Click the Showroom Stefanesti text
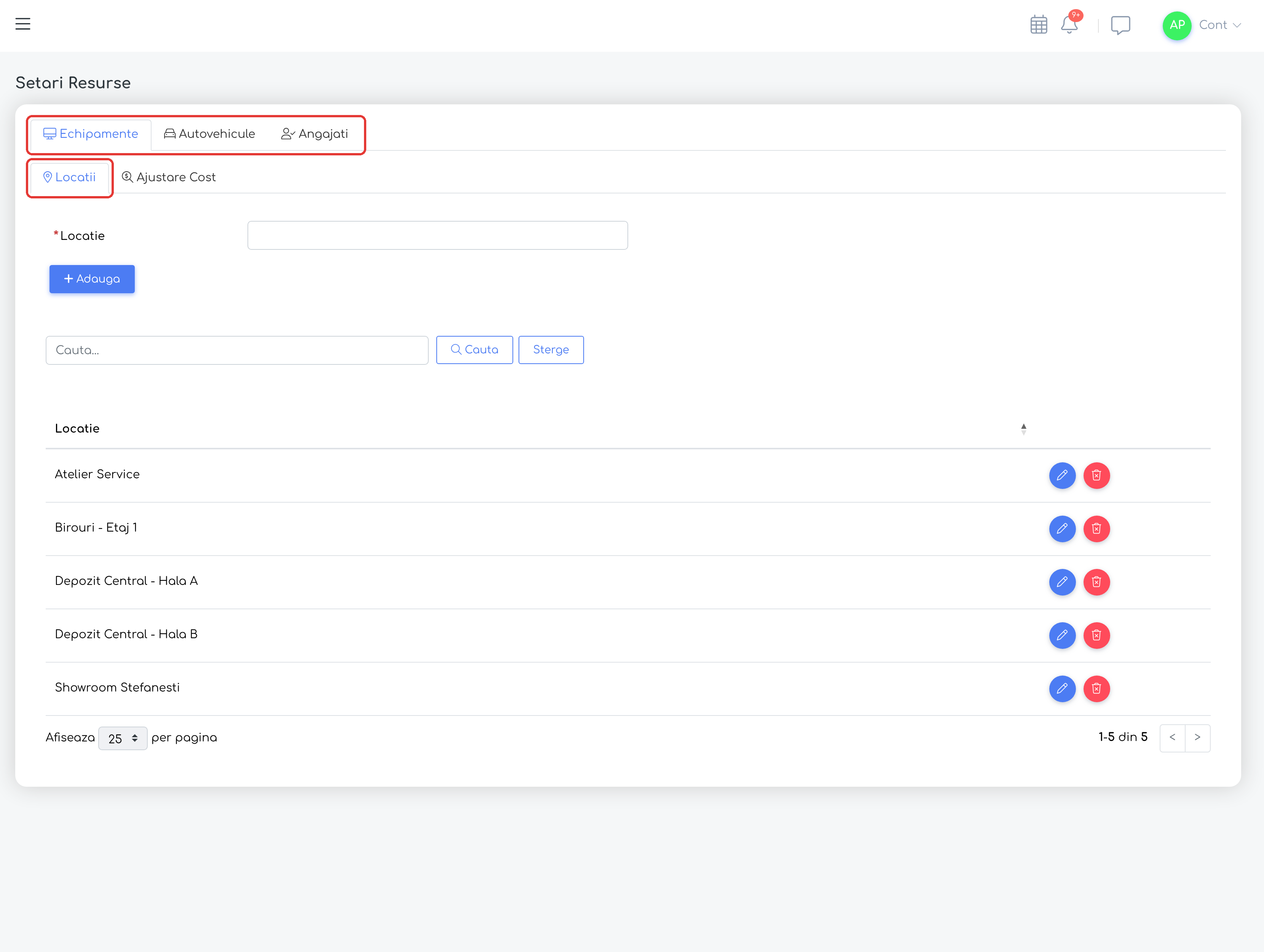Image resolution: width=1264 pixels, height=952 pixels. tap(117, 687)
